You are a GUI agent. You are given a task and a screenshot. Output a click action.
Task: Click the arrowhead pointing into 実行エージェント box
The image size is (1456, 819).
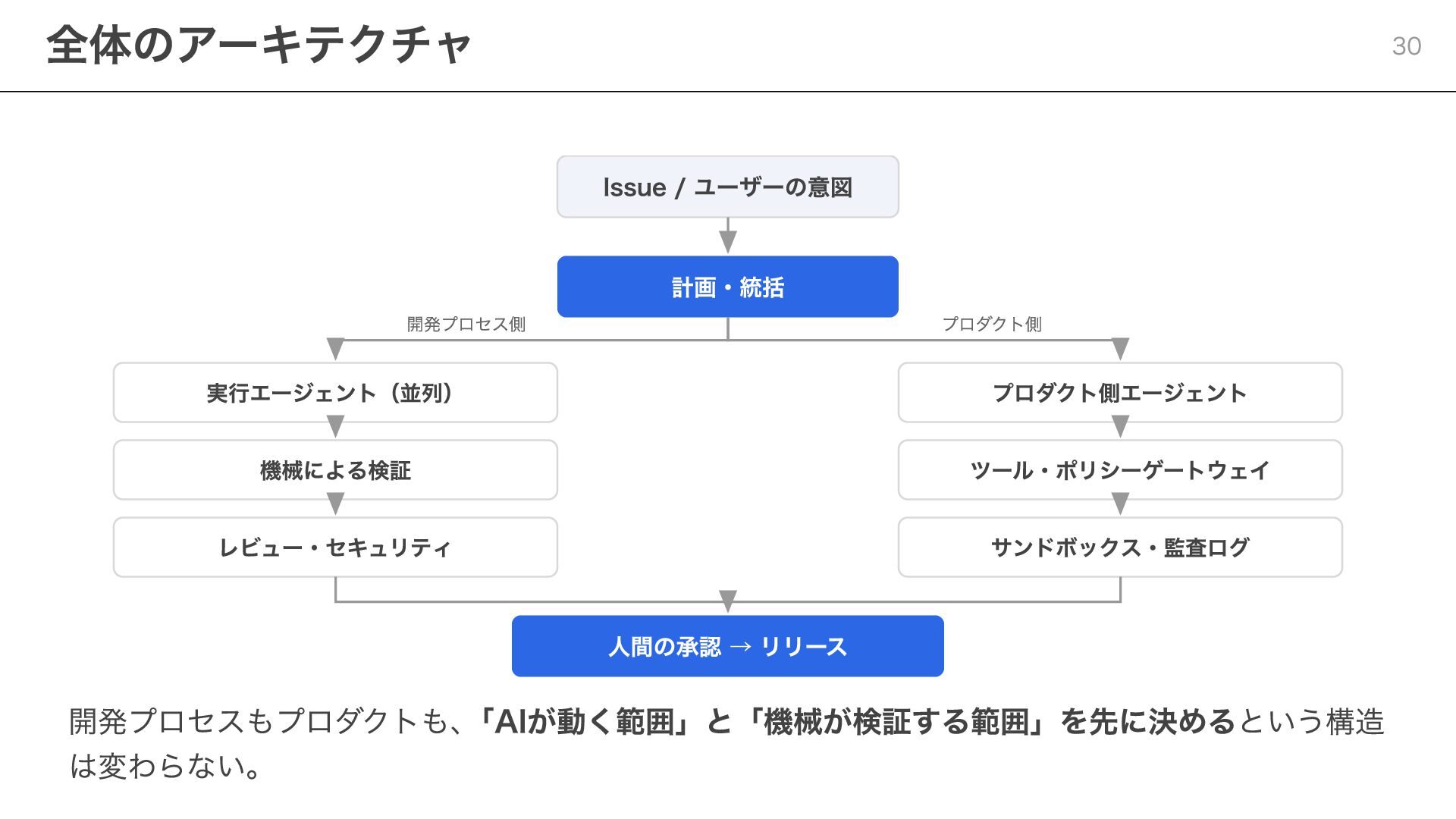tap(335, 350)
